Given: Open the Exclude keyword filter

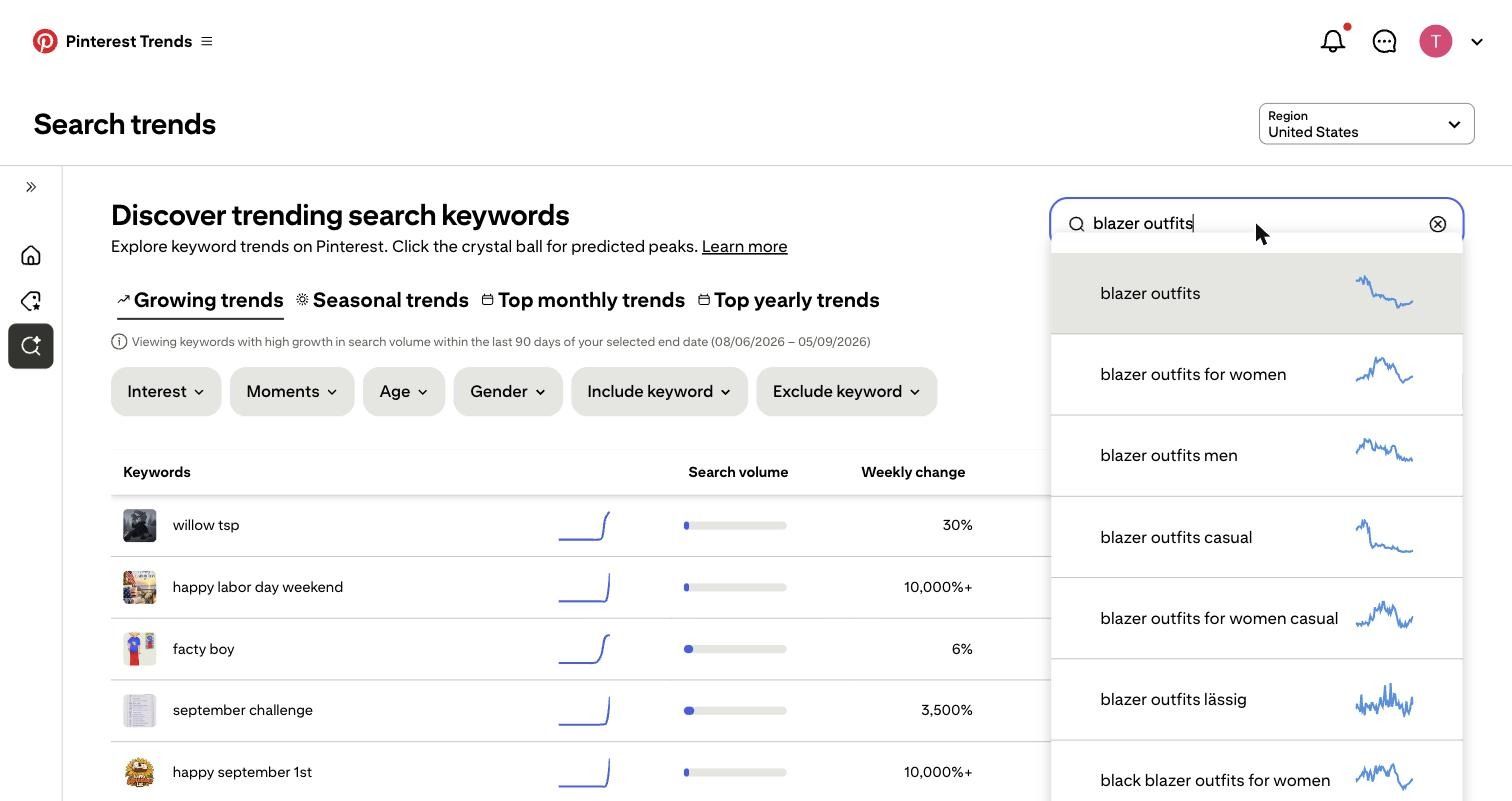Looking at the screenshot, I should (x=847, y=391).
